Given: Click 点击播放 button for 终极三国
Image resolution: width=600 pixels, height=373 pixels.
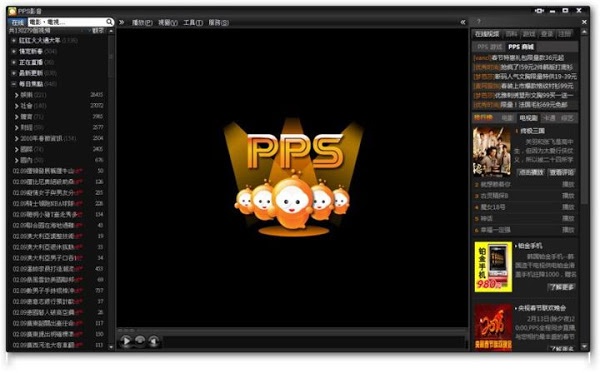Looking at the screenshot, I should 531,173.
